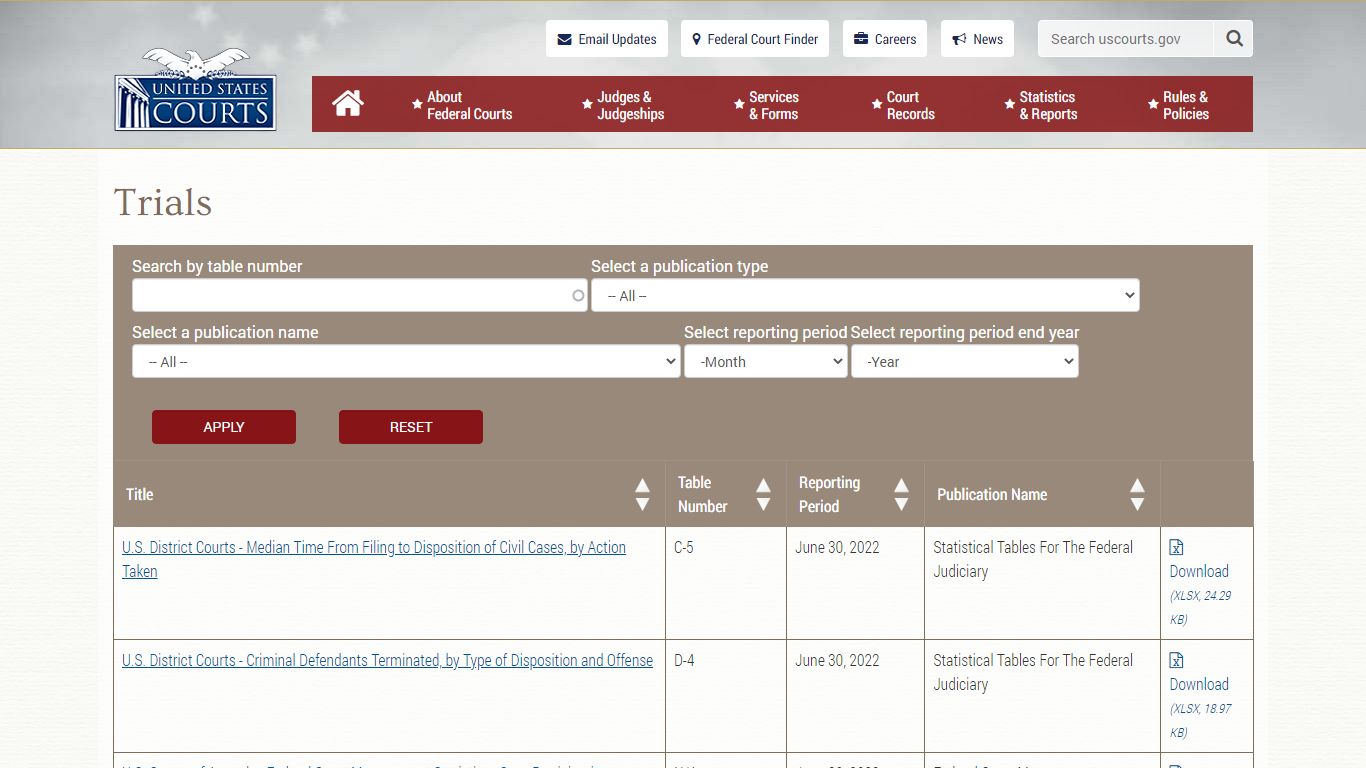Click the June 30, 2022 date in D-4 row
The height and width of the screenshot is (768, 1366).
[x=837, y=660]
